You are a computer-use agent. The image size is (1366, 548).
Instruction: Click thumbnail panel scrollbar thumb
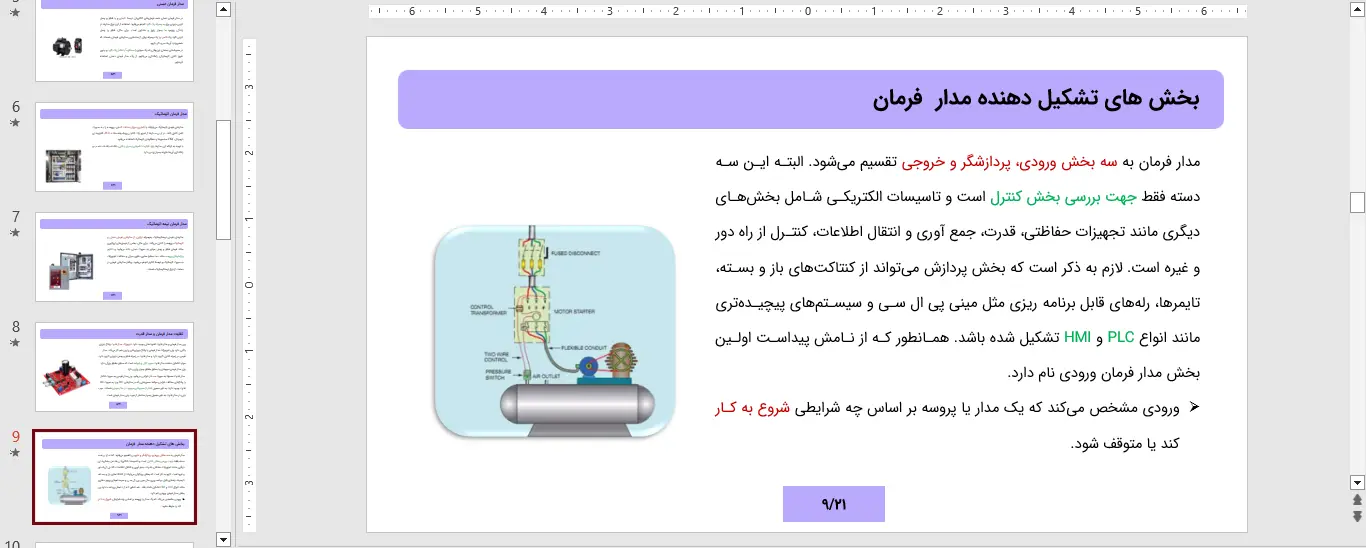coord(223,180)
